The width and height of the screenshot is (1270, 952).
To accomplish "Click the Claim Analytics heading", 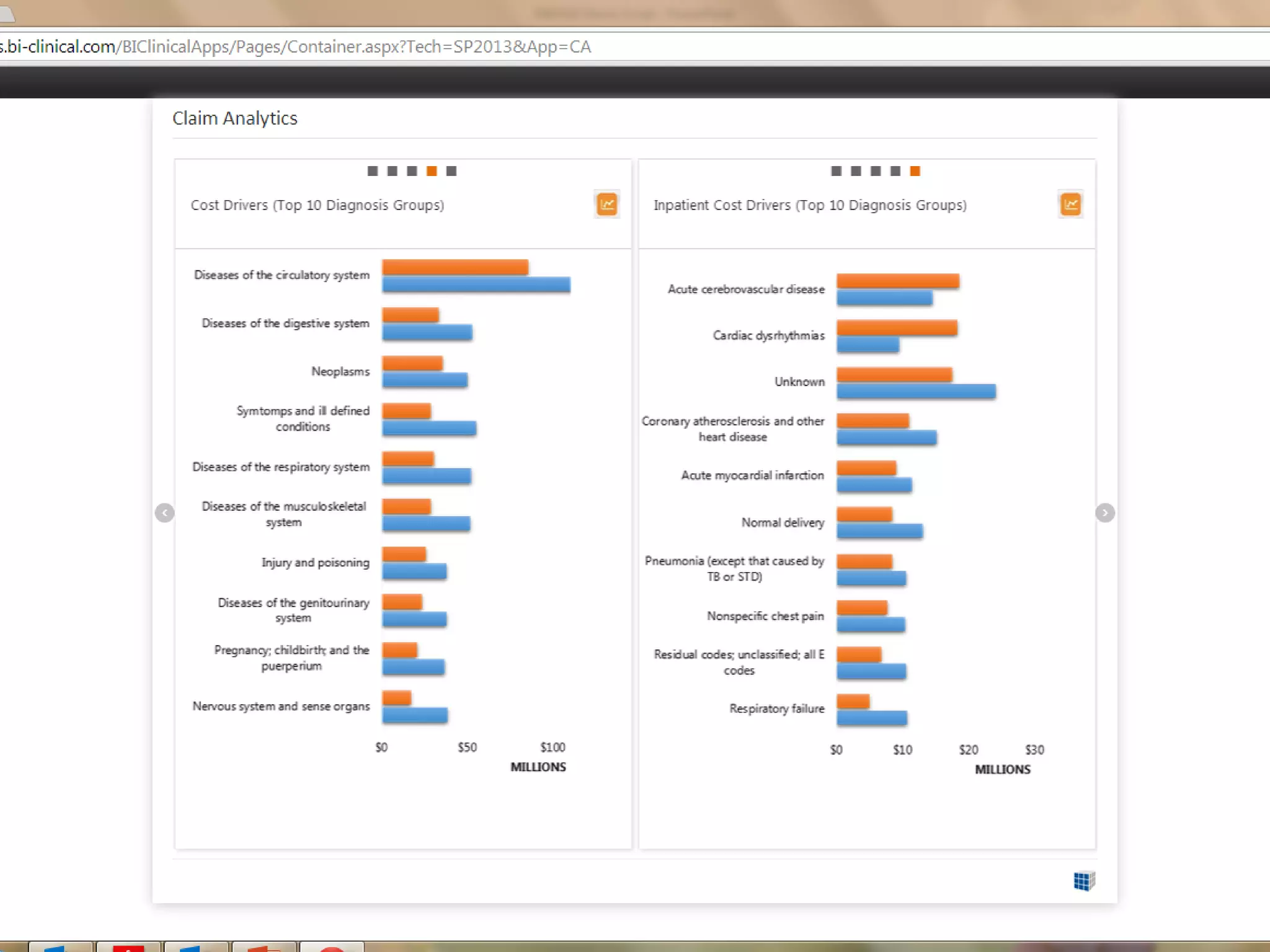I will 235,118.
